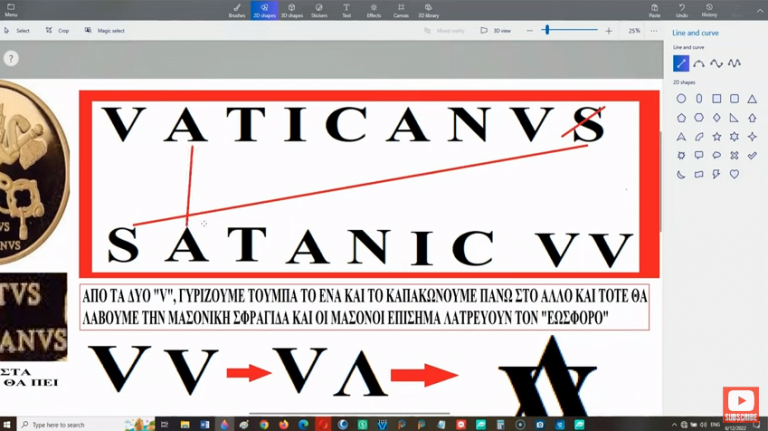Select the circle 2D shape
Viewport: 768px width, 431px height.
pos(681,99)
